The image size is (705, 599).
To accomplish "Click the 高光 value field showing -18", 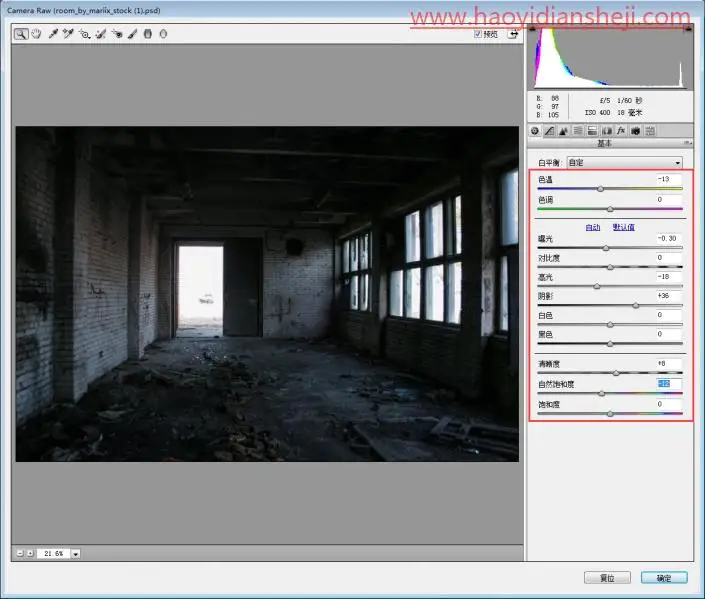I will [x=669, y=277].
